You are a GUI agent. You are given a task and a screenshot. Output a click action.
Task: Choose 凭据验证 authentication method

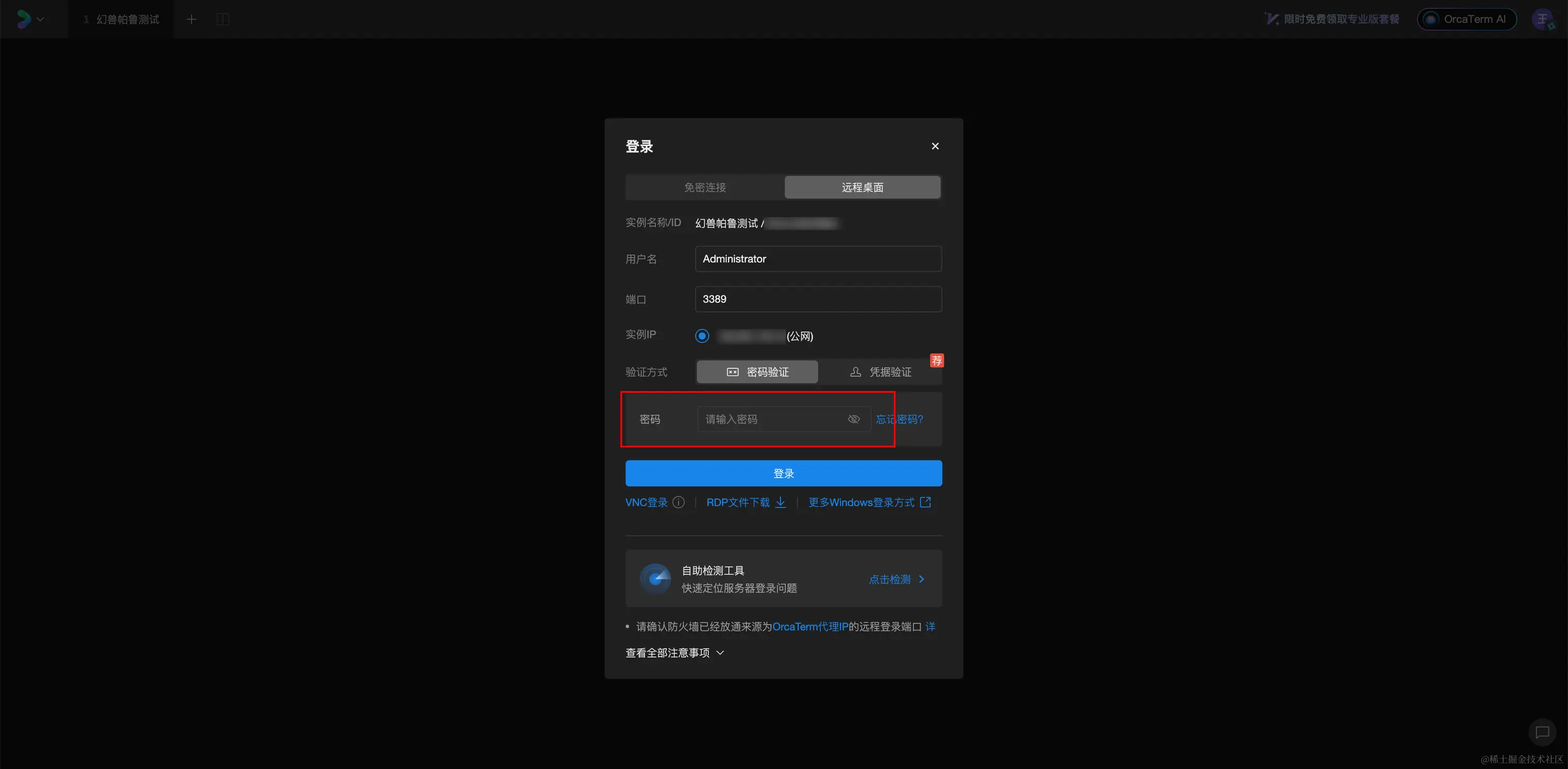pos(880,372)
